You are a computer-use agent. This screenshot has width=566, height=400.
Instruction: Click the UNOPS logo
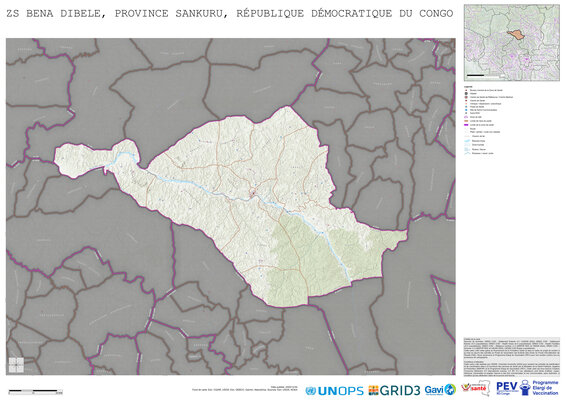334,391
